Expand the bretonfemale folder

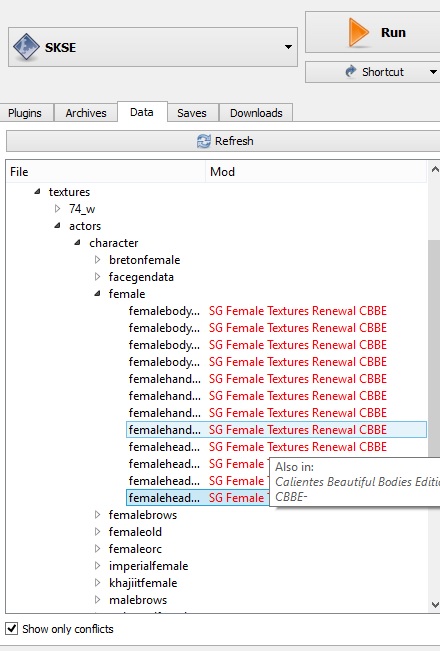[x=98, y=260]
